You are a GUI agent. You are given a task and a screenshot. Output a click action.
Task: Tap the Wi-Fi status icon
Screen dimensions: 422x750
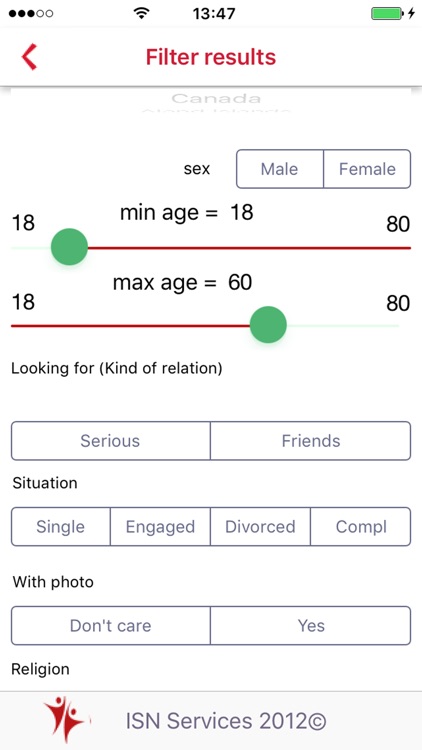(x=141, y=13)
